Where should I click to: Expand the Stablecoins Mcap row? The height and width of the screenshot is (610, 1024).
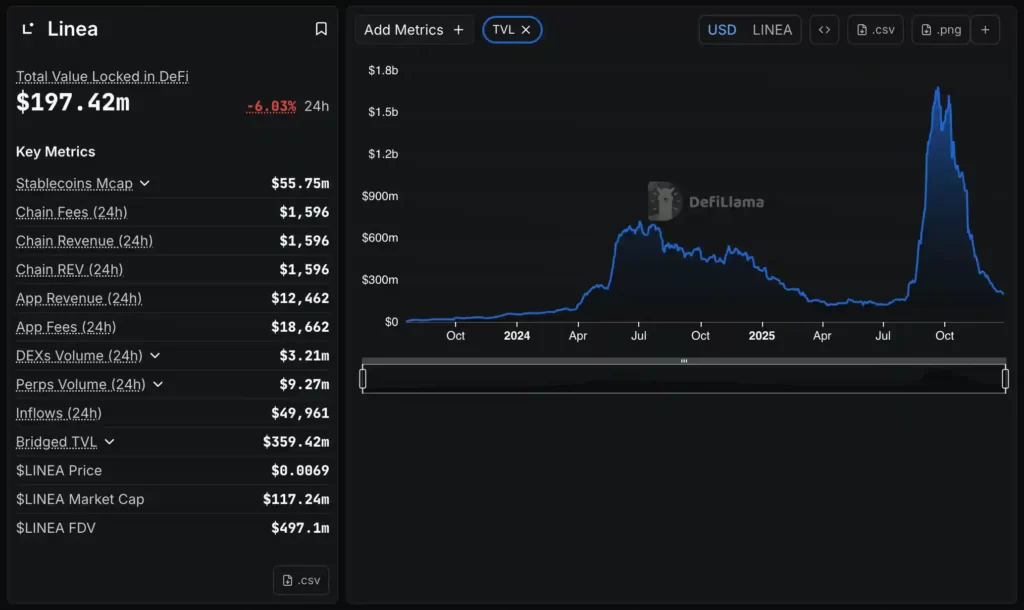pos(145,184)
